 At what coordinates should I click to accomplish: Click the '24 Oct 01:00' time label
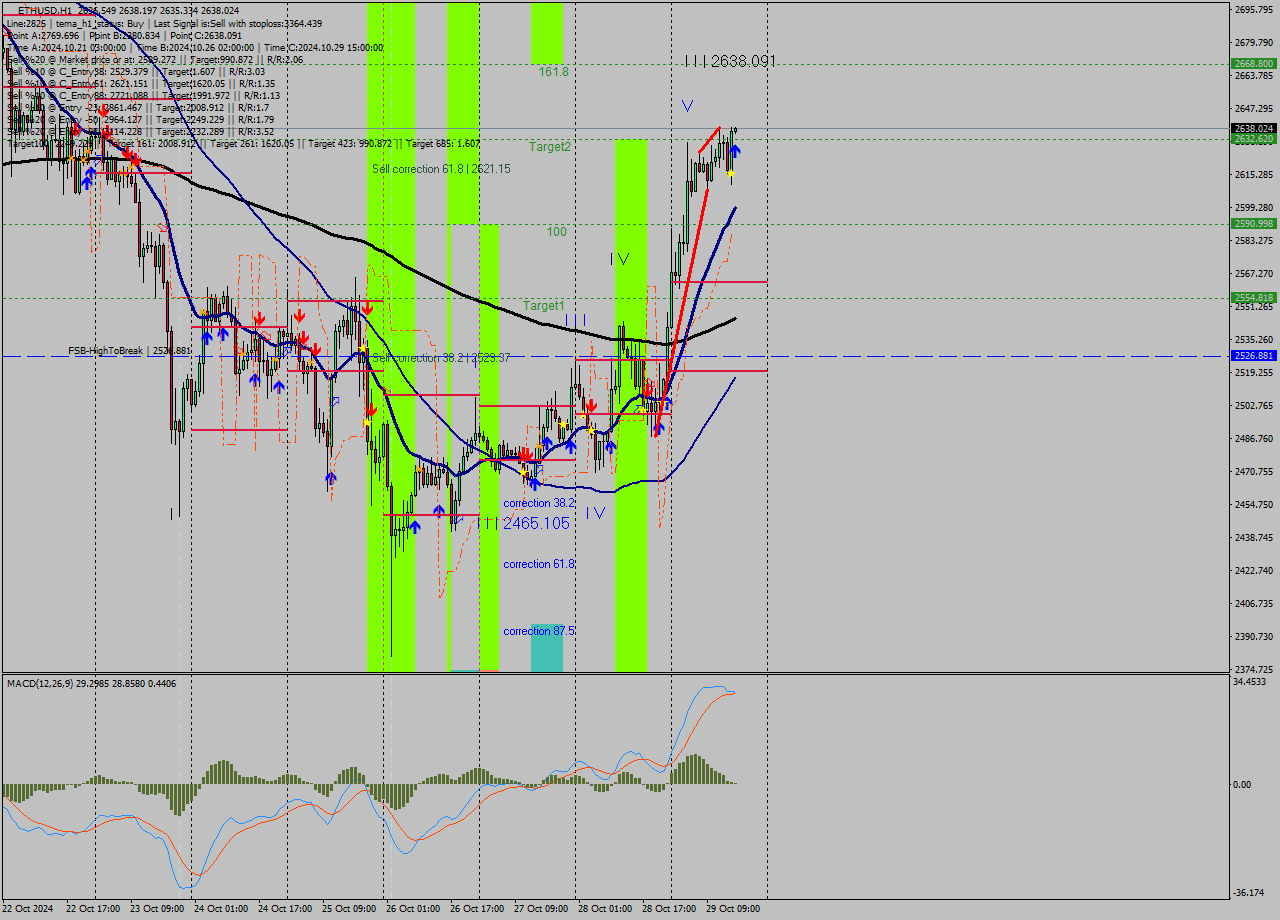[x=221, y=909]
